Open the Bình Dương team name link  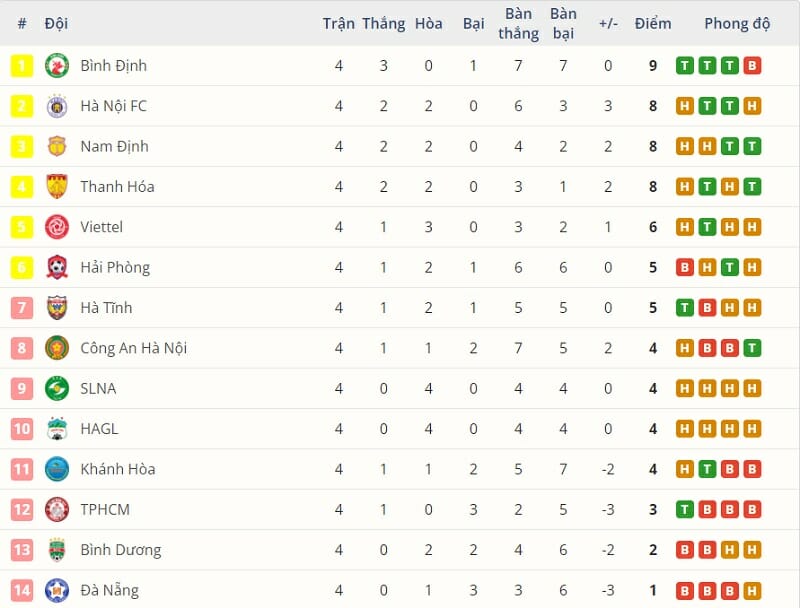pyautogui.click(x=120, y=550)
